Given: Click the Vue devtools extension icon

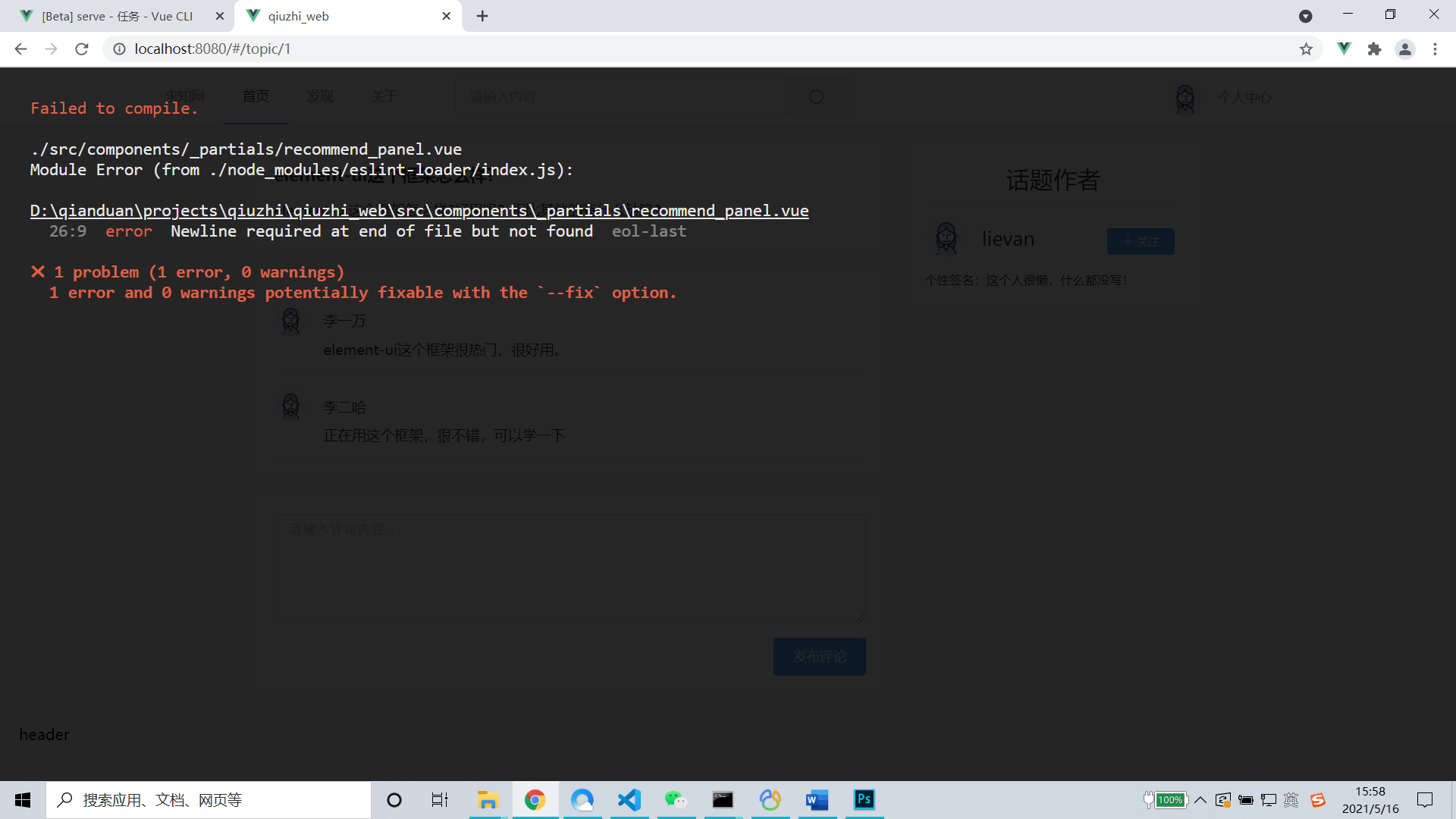Looking at the screenshot, I should (1344, 49).
